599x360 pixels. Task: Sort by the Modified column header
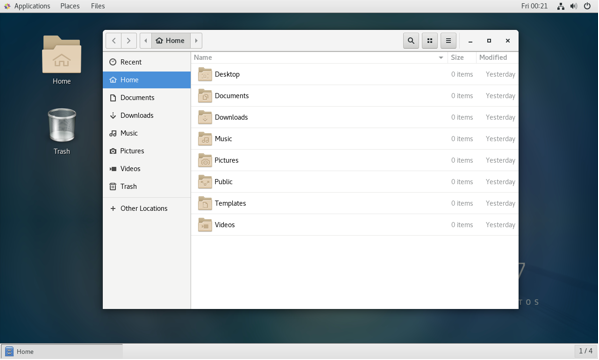pos(497,57)
